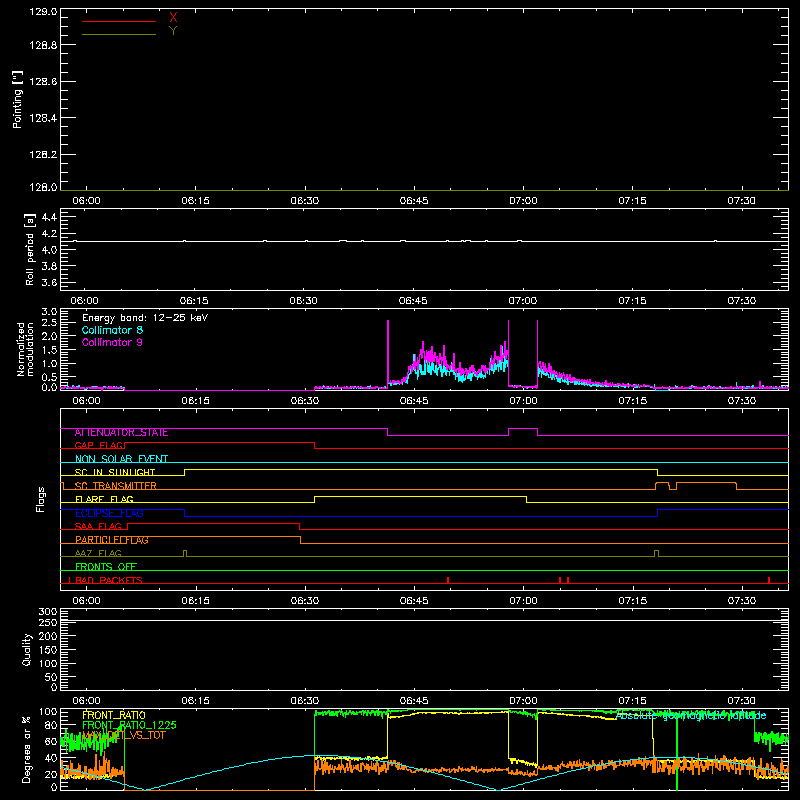
Task: Click the 128.8 tick label
Action: point(43,45)
